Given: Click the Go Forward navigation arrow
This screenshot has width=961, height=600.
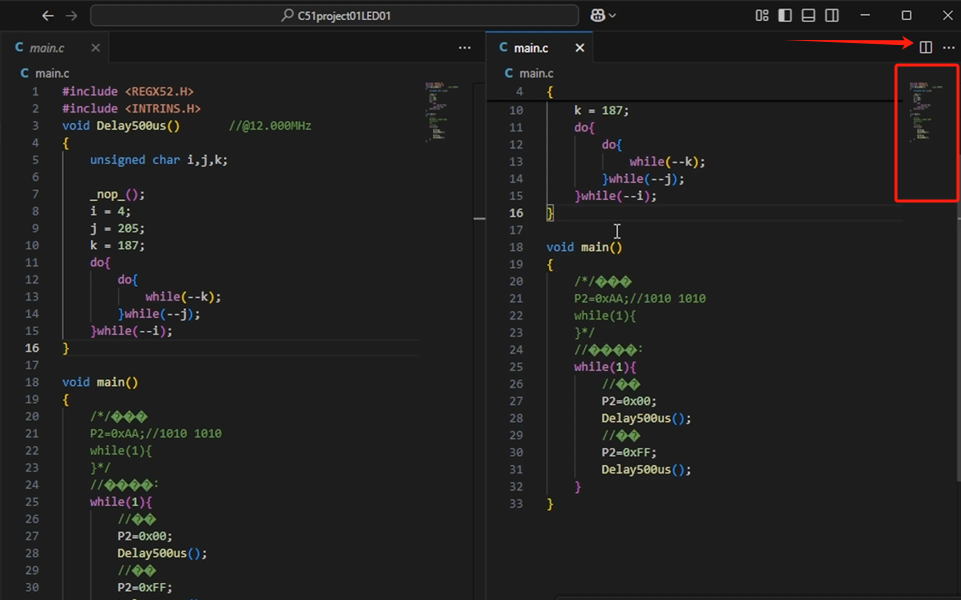Looking at the screenshot, I should [x=71, y=16].
